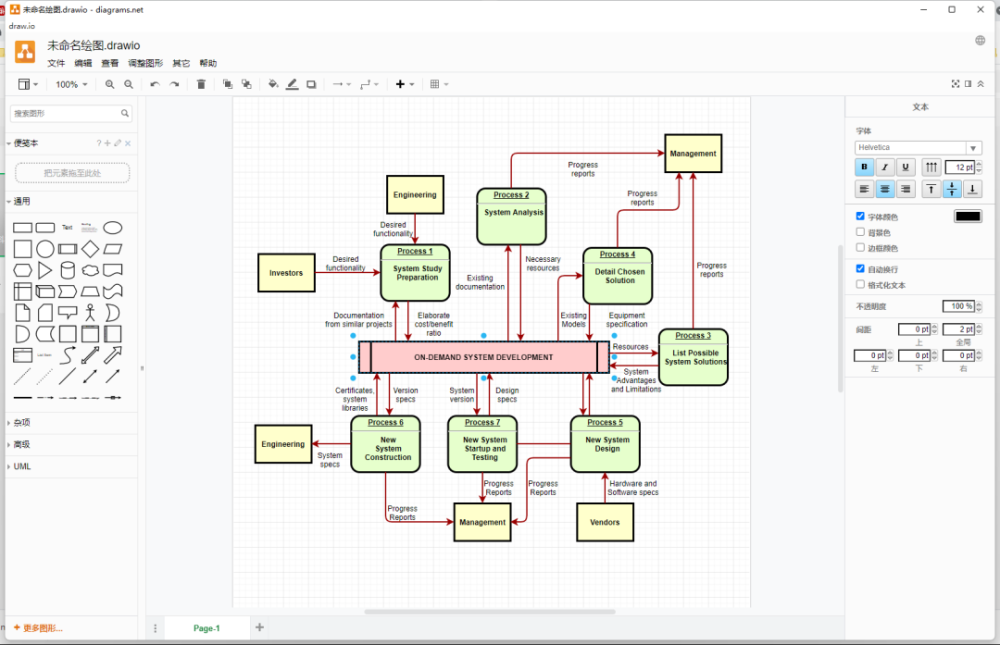Select the fill color bucket icon
1000x645 pixels.
click(x=273, y=84)
